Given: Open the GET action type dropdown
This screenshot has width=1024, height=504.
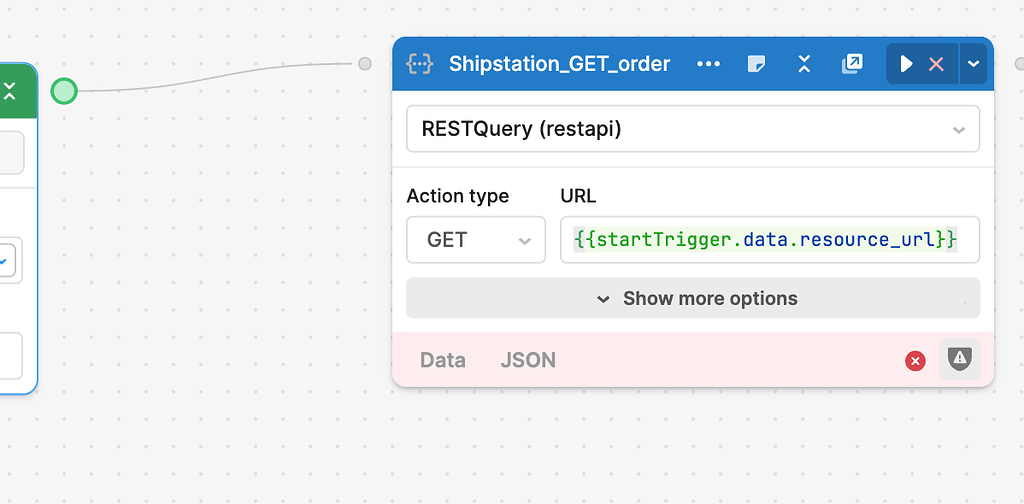Looking at the screenshot, I should tap(475, 240).
